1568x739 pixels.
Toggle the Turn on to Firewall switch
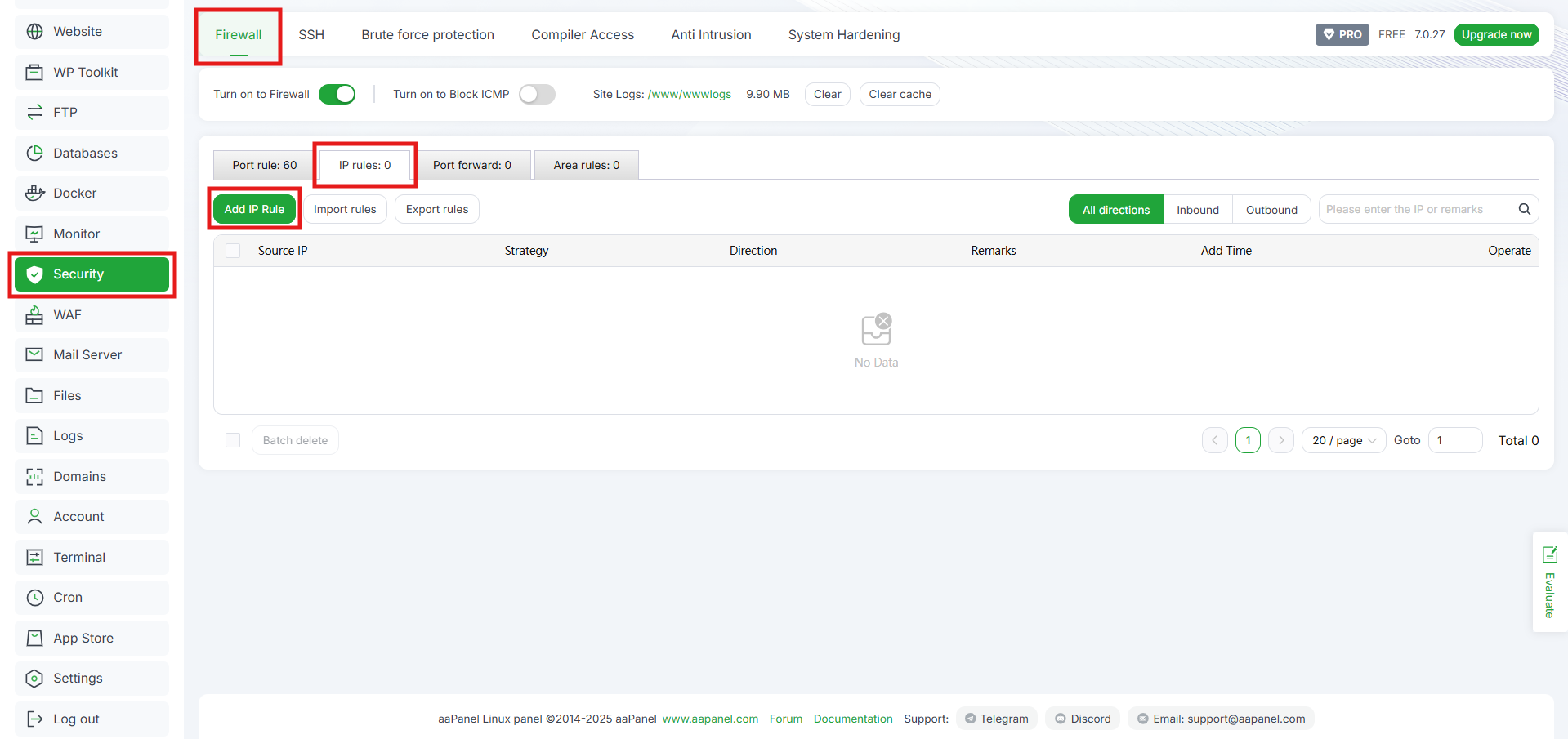coord(337,94)
